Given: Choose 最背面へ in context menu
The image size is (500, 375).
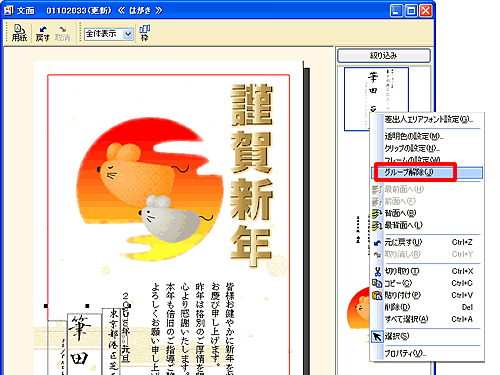Looking at the screenshot, I should pyautogui.click(x=427, y=225).
